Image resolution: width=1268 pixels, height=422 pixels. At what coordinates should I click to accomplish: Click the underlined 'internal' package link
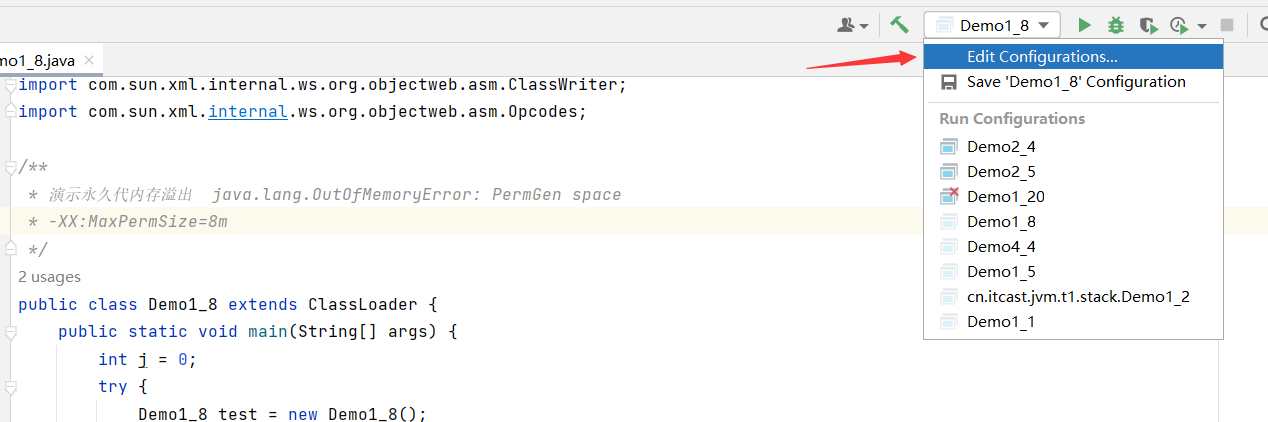[247, 111]
